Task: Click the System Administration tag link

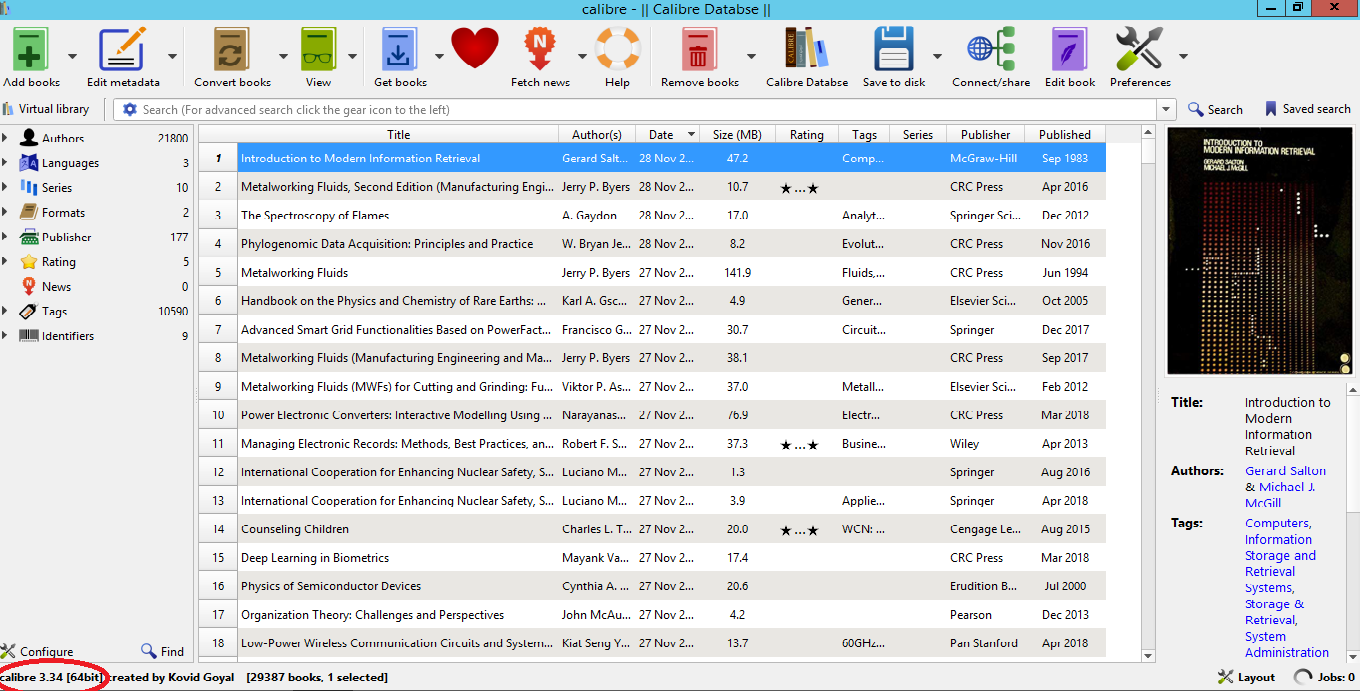Action: coord(1287,644)
